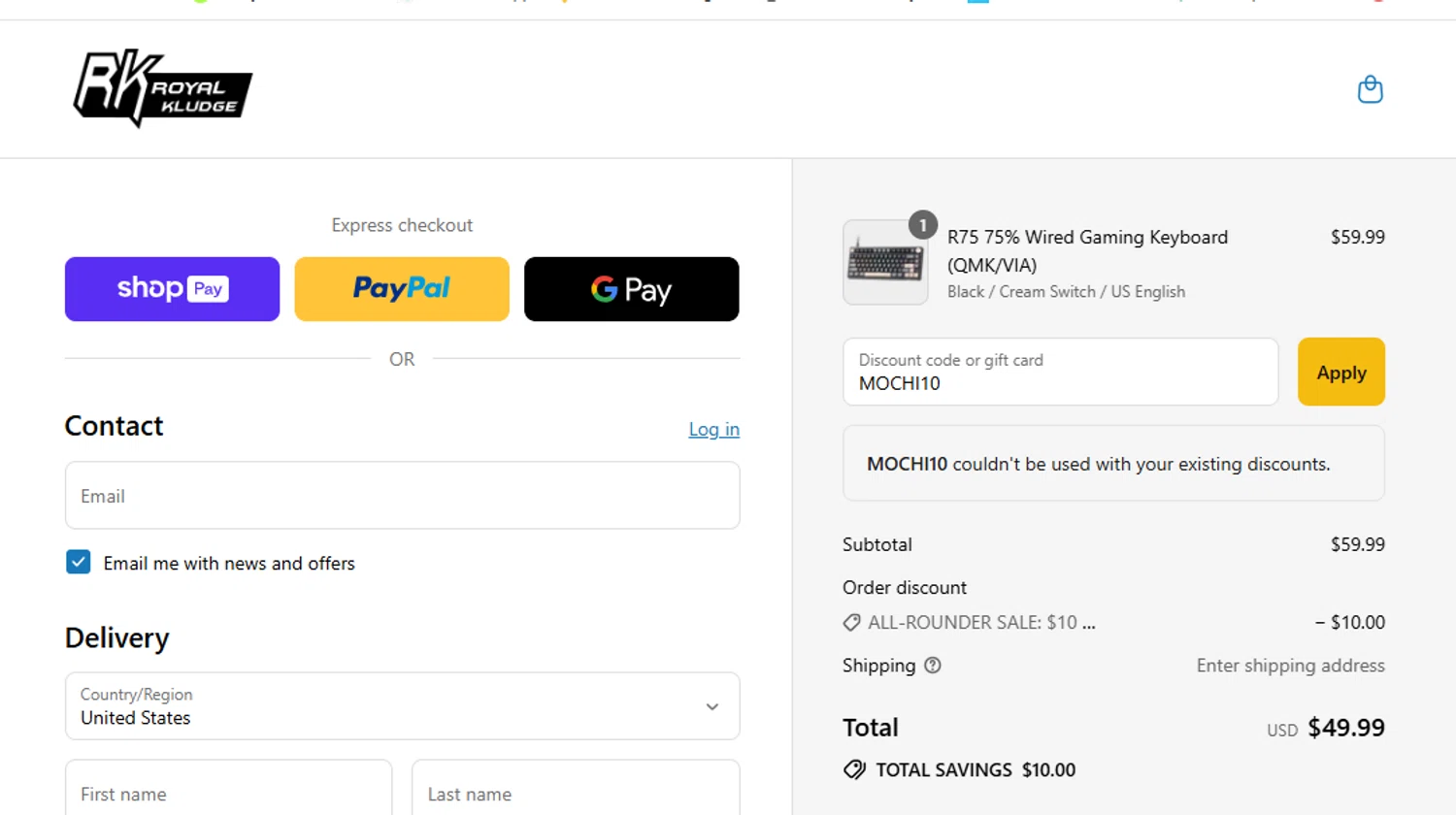This screenshot has width=1456, height=815.
Task: Click the R75 keyboard product thumbnail
Action: tap(884, 264)
